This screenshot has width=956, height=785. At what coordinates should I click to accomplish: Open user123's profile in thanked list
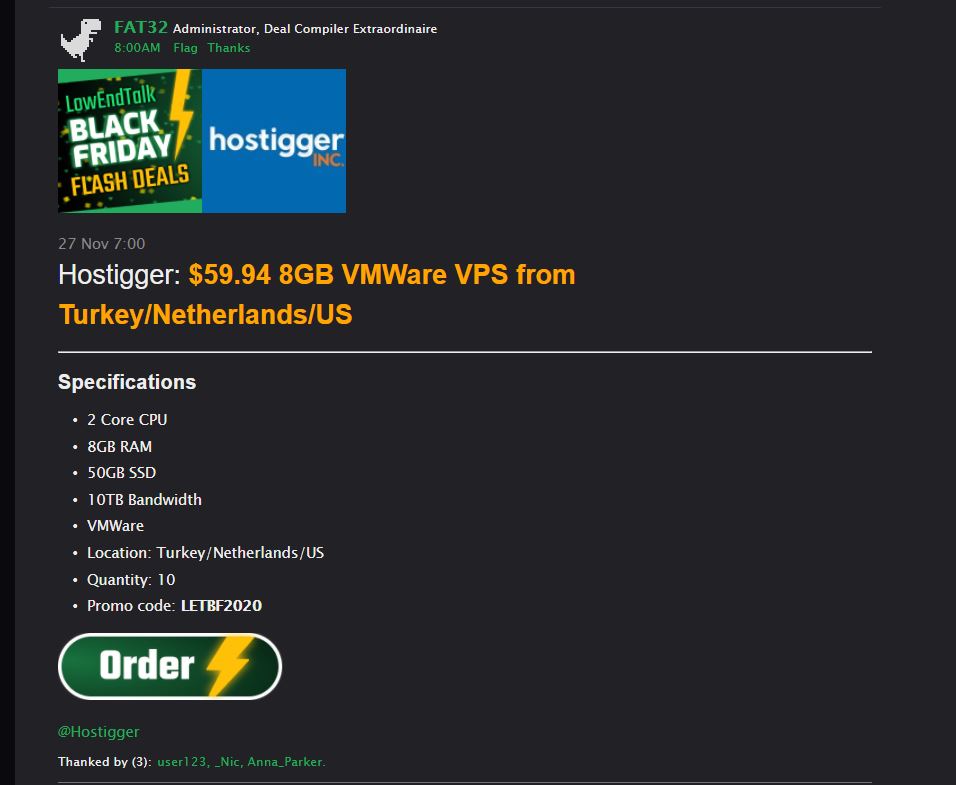pyautogui.click(x=182, y=762)
